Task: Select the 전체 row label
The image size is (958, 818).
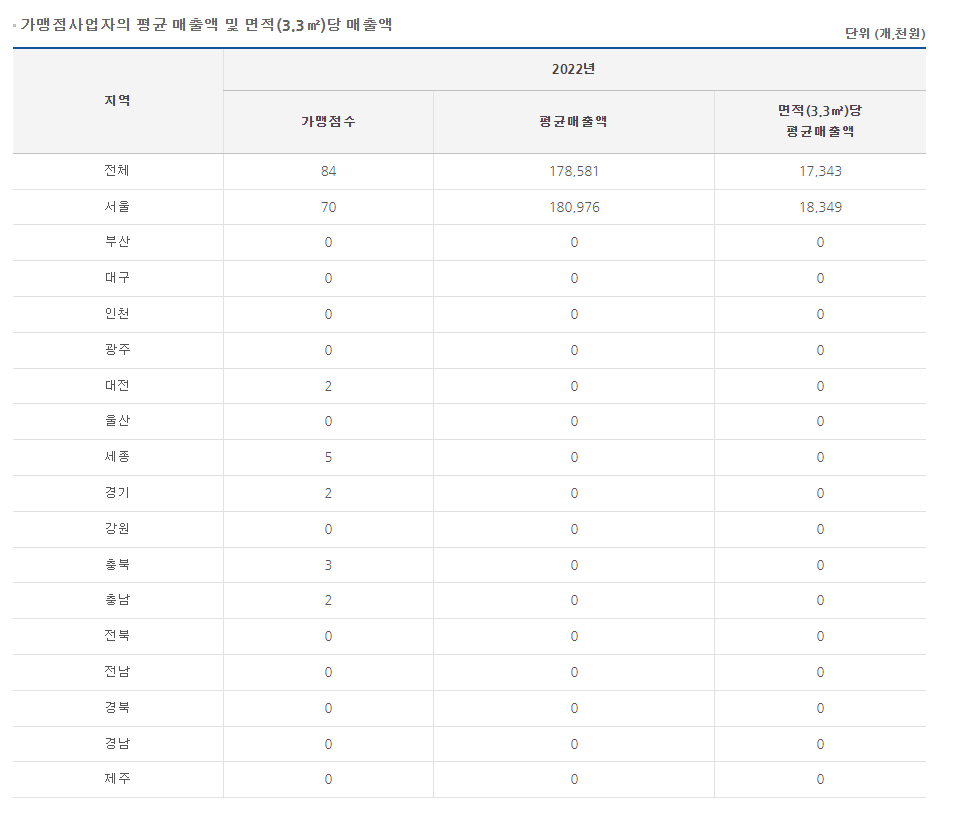Action: click(117, 170)
